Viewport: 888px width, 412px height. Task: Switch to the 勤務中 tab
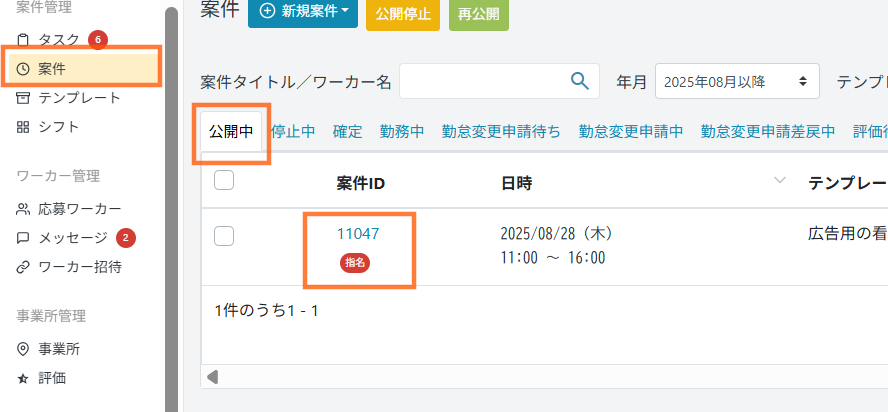point(402,131)
